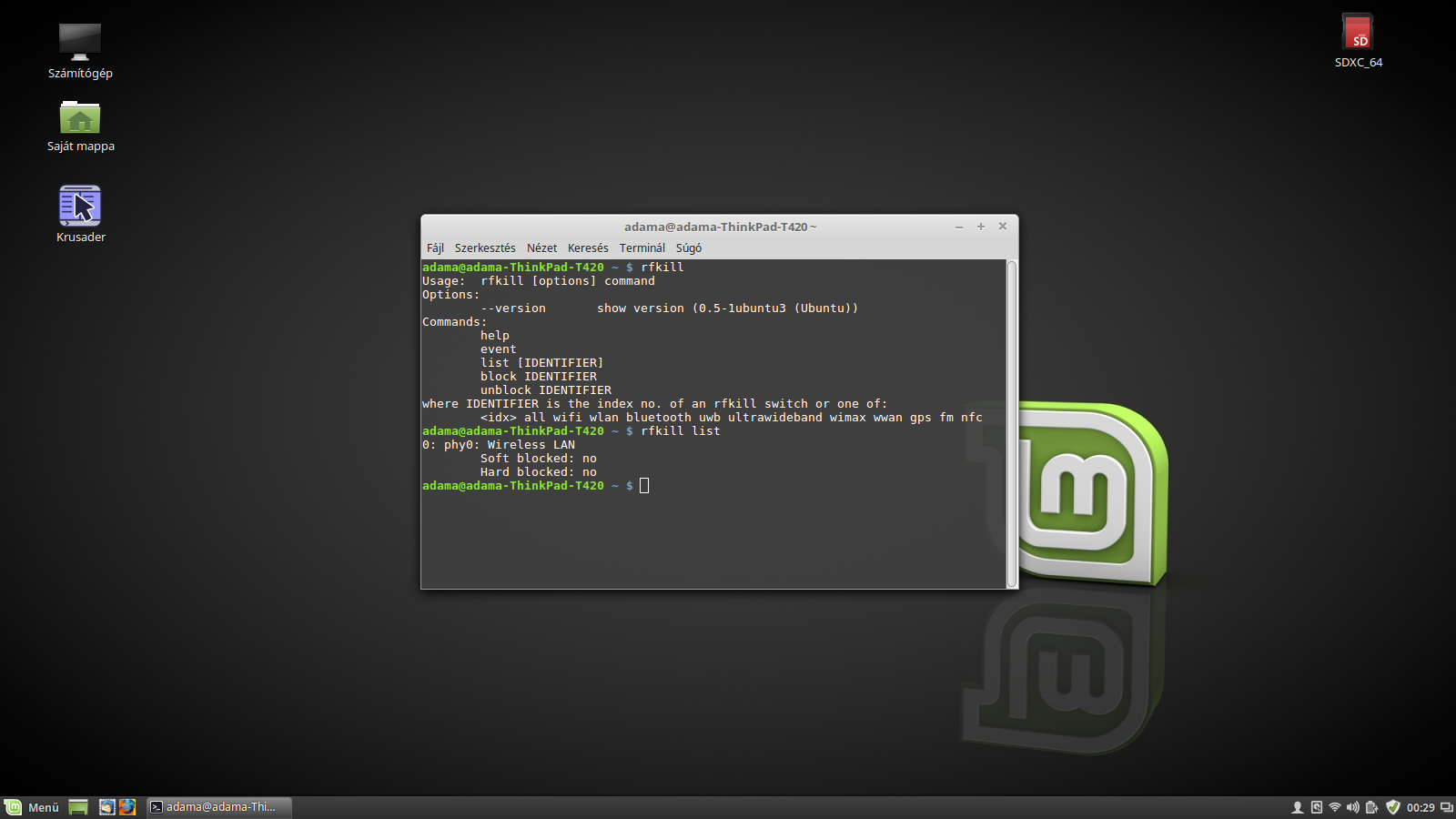Click the 00:29 panel clock
The image size is (1456, 819).
pos(1421,807)
